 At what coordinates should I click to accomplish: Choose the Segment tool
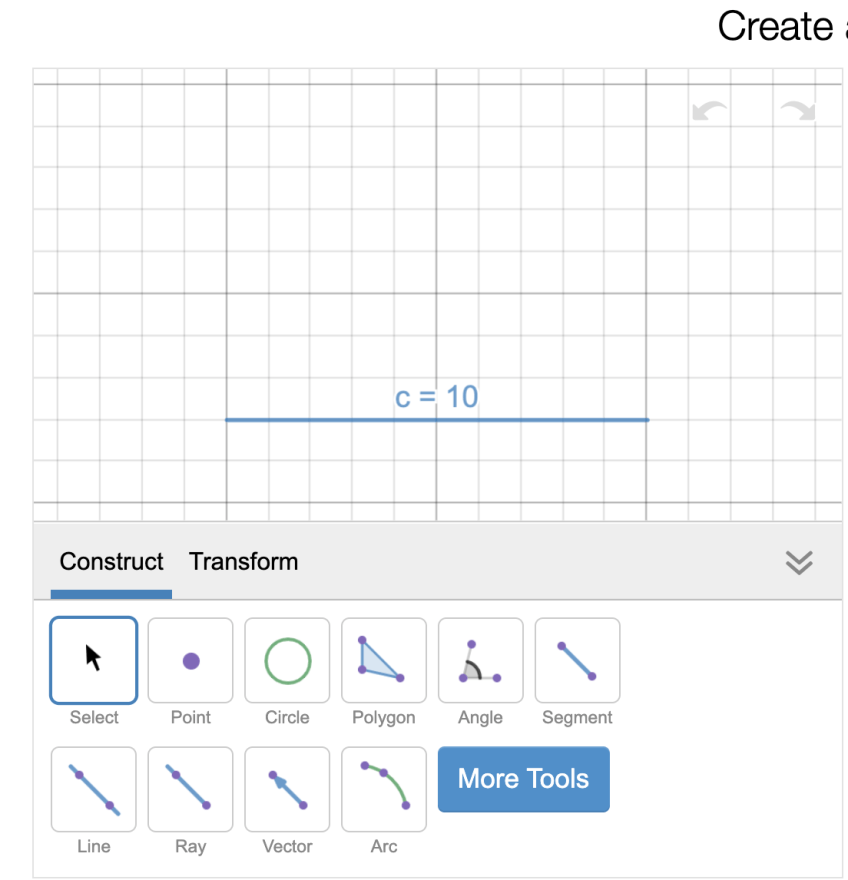[x=577, y=660]
